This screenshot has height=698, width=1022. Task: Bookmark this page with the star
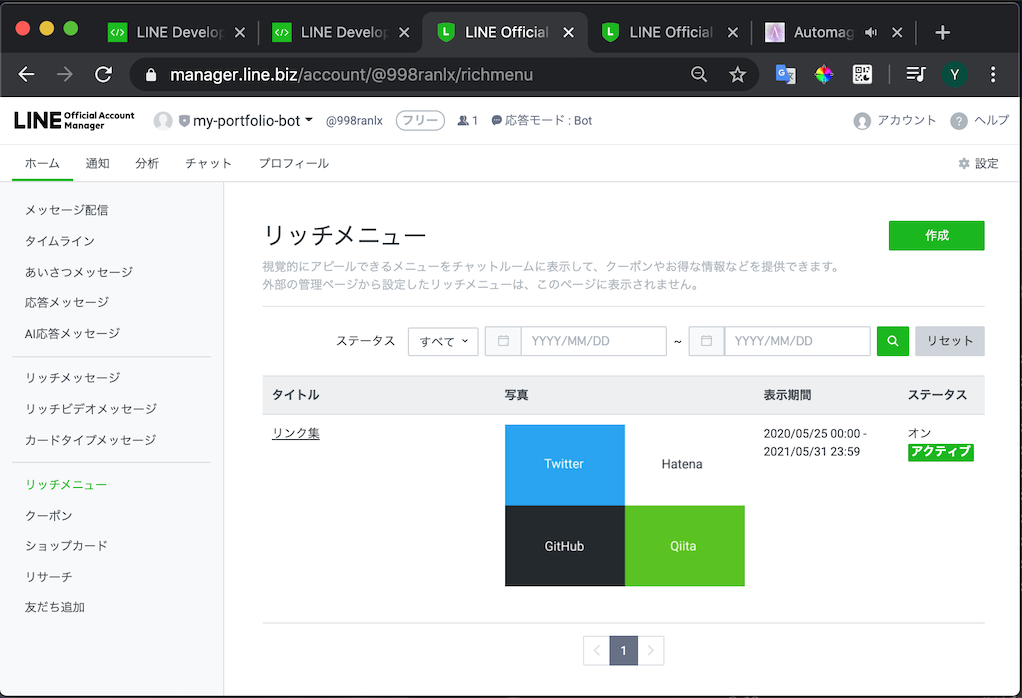point(737,74)
